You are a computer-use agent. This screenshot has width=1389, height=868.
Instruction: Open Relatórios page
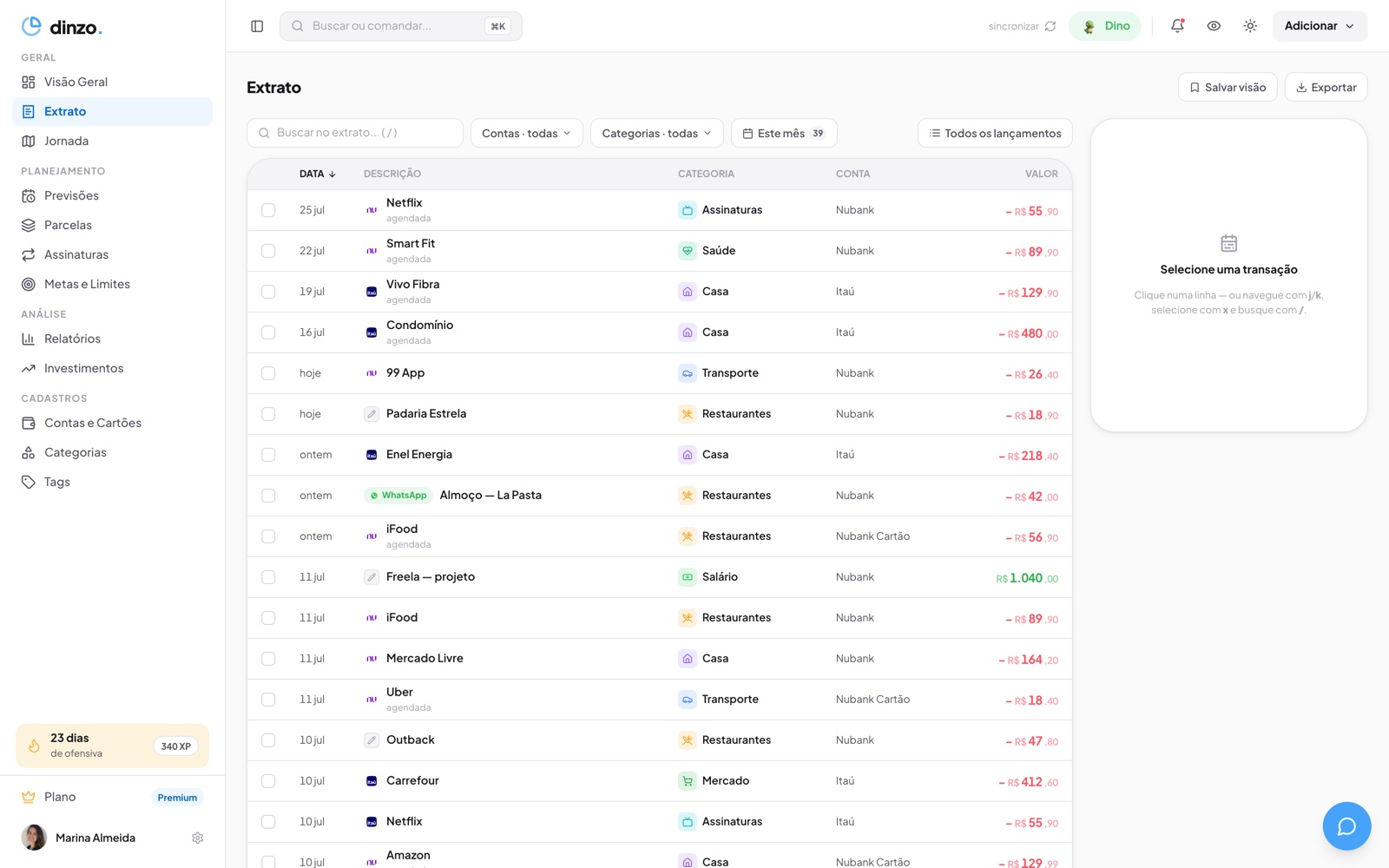(112, 339)
